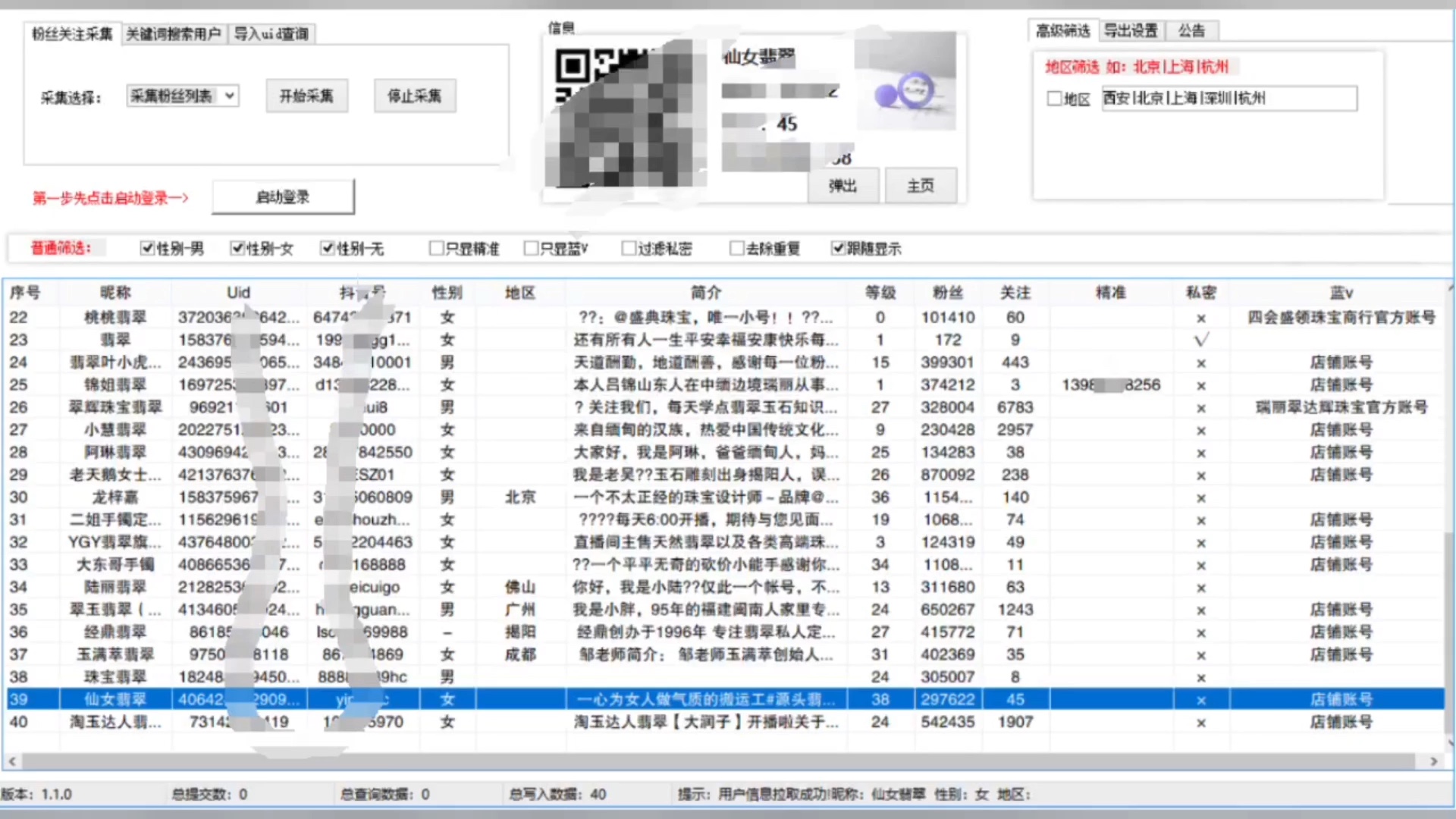
Task: Open the 采集选择 dropdown list
Action: pyautogui.click(x=230, y=96)
